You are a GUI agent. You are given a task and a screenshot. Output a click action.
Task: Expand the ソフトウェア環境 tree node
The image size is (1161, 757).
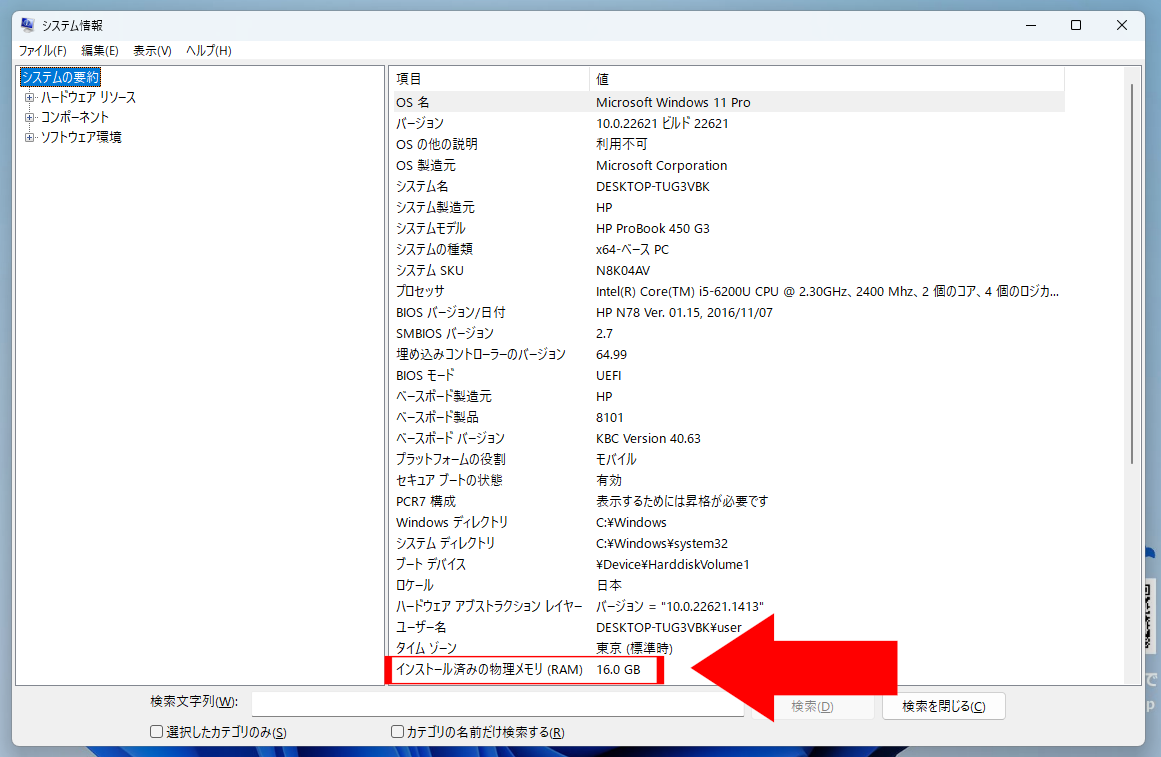[x=30, y=137]
